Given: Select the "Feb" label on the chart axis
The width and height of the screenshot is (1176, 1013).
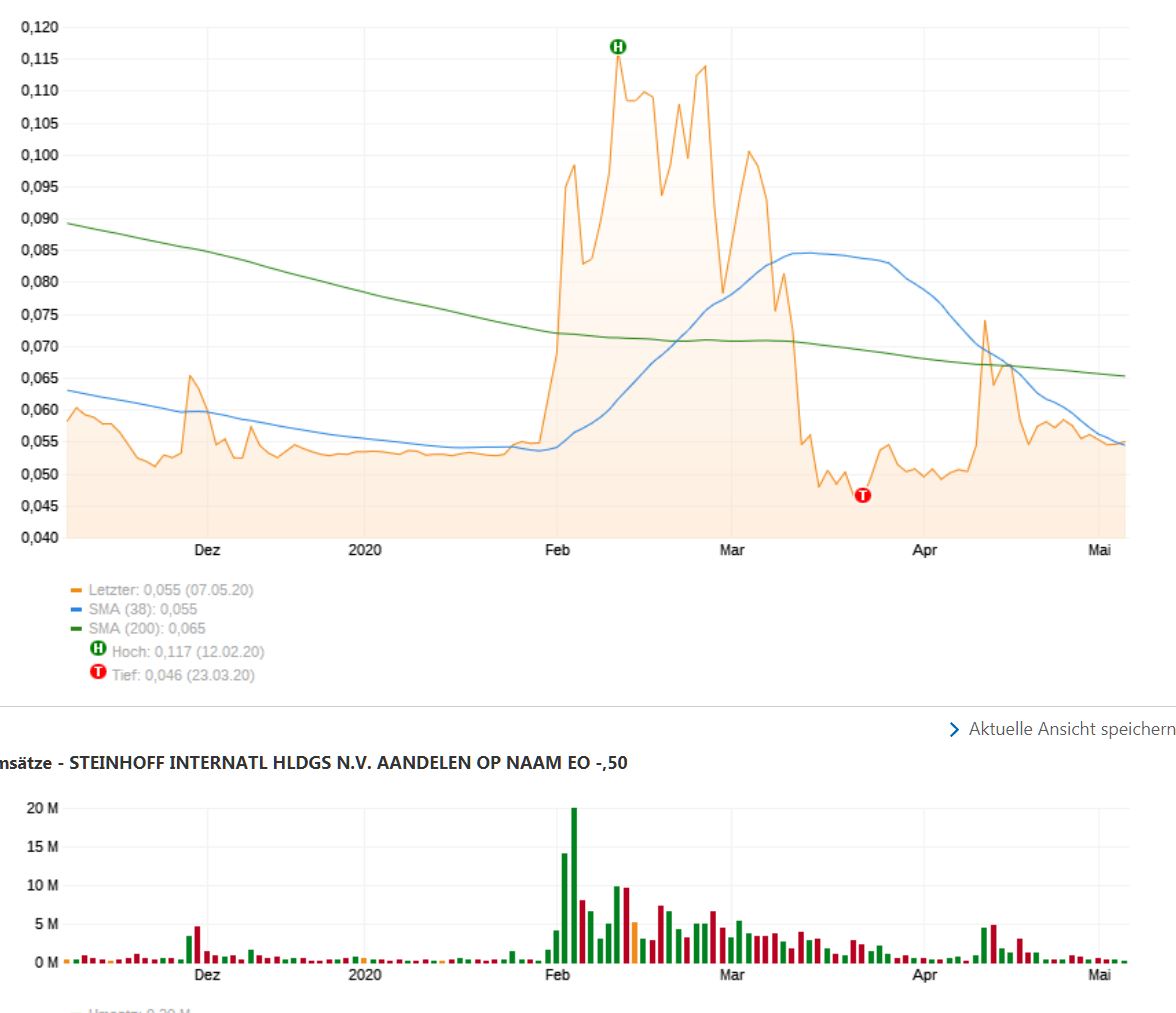Looking at the screenshot, I should point(556,550).
